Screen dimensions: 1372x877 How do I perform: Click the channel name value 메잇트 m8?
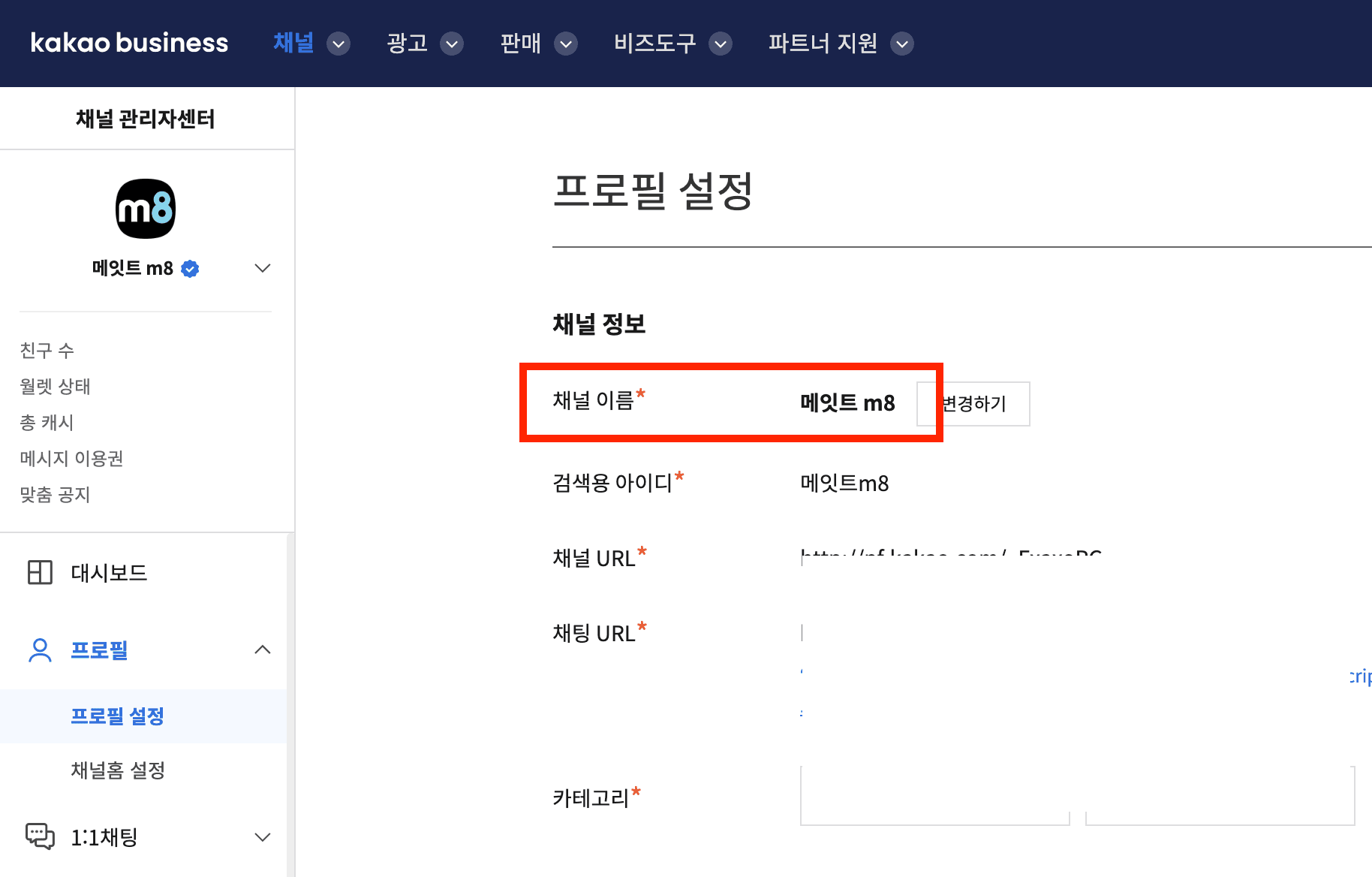tap(847, 403)
